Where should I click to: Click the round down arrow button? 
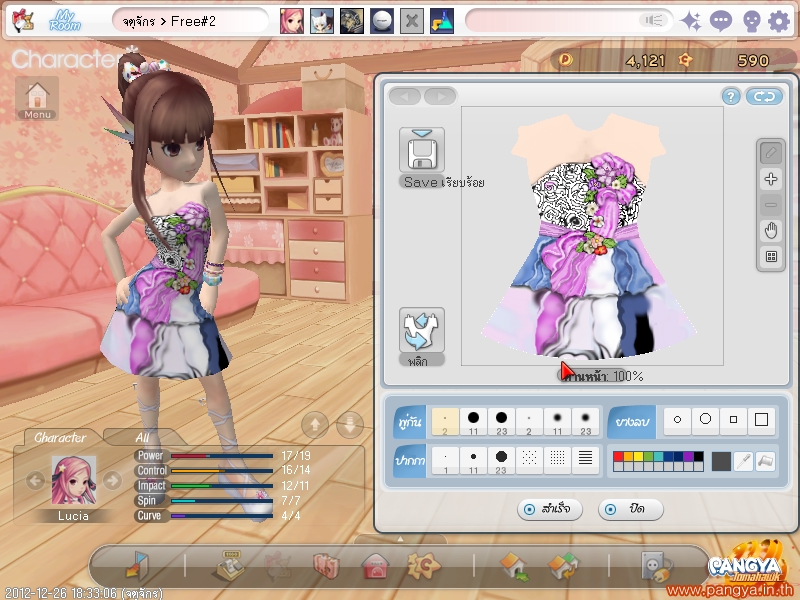click(x=350, y=424)
